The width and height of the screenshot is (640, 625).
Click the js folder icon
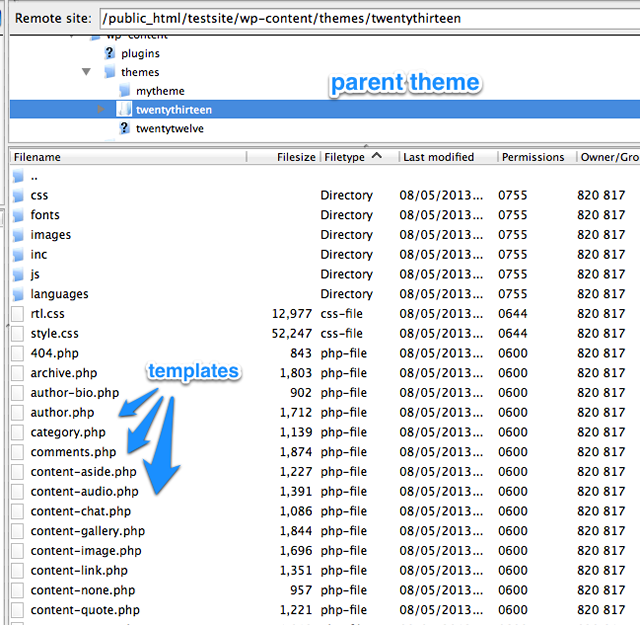(18, 274)
